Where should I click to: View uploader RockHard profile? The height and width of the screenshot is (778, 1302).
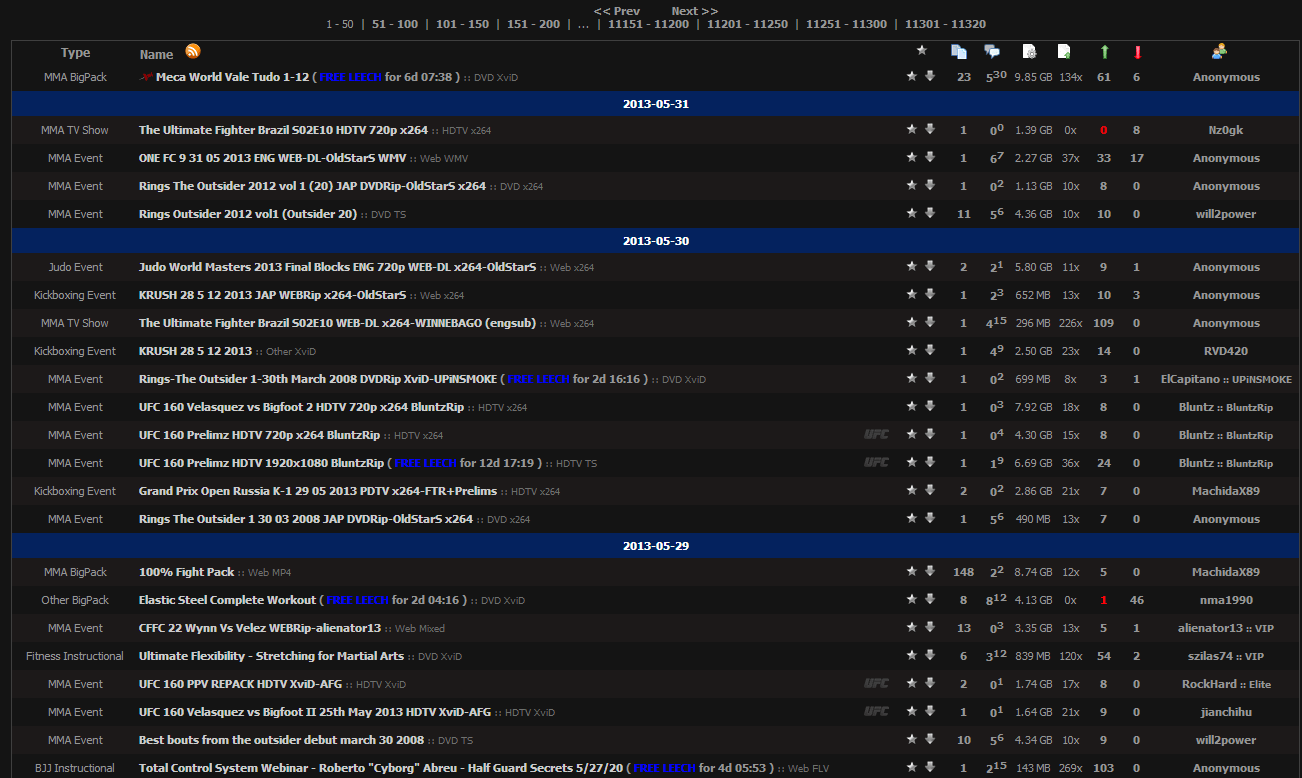point(1211,684)
